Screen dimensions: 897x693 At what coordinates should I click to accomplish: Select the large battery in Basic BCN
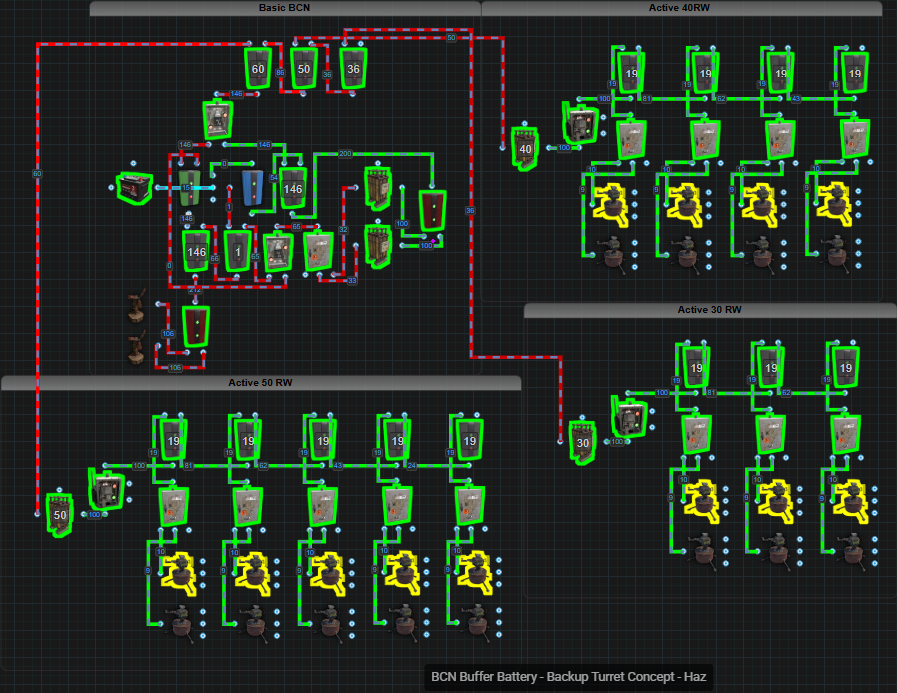(x=135, y=188)
